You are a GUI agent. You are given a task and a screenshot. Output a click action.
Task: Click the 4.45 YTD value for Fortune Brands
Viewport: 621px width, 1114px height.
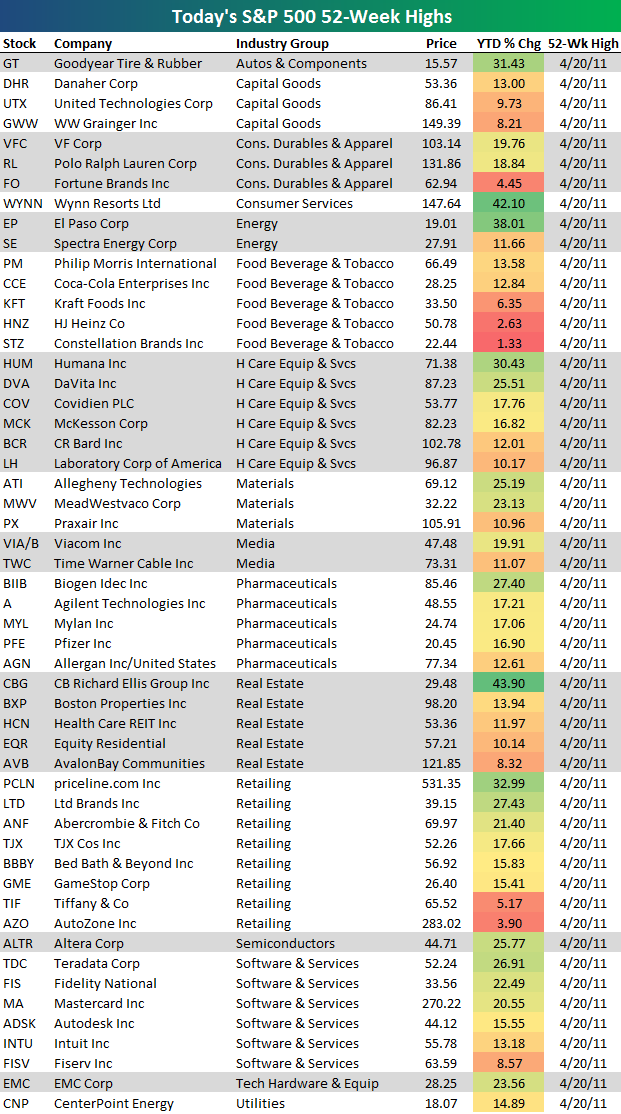coord(509,183)
